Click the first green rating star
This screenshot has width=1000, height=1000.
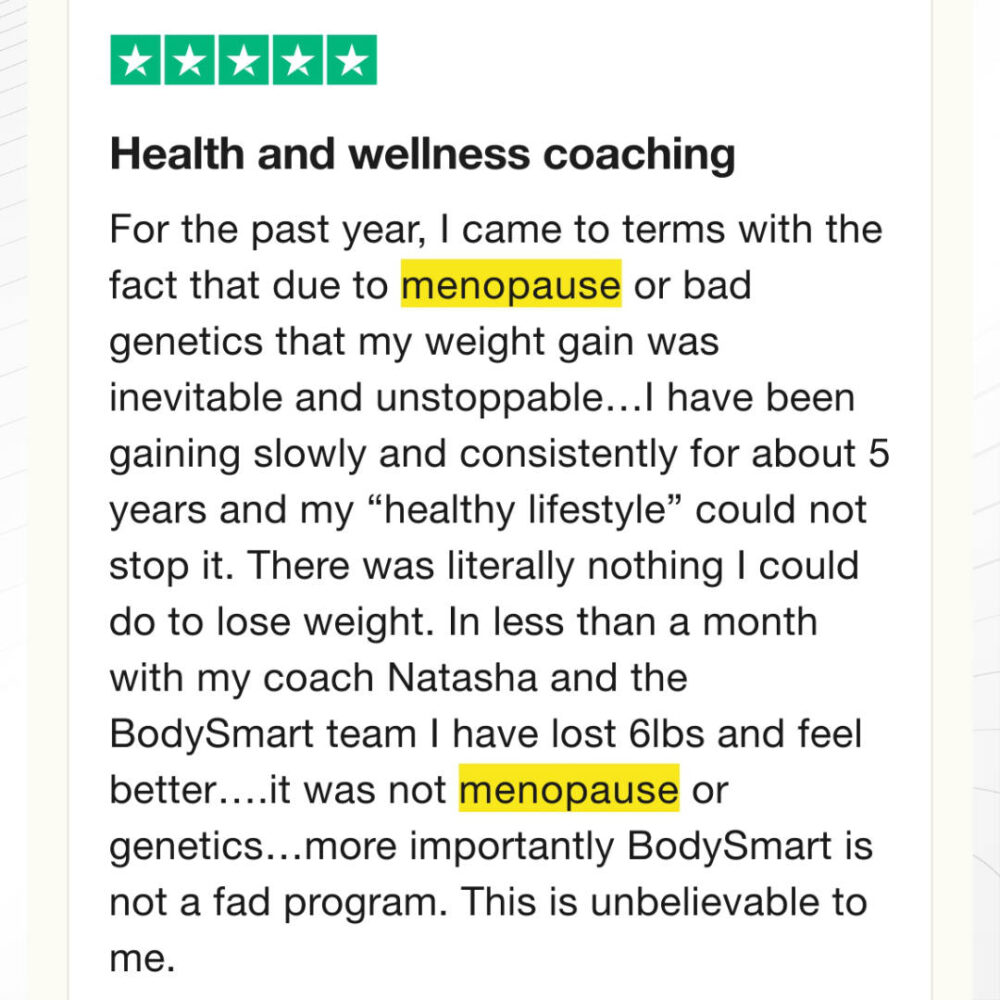click(135, 60)
